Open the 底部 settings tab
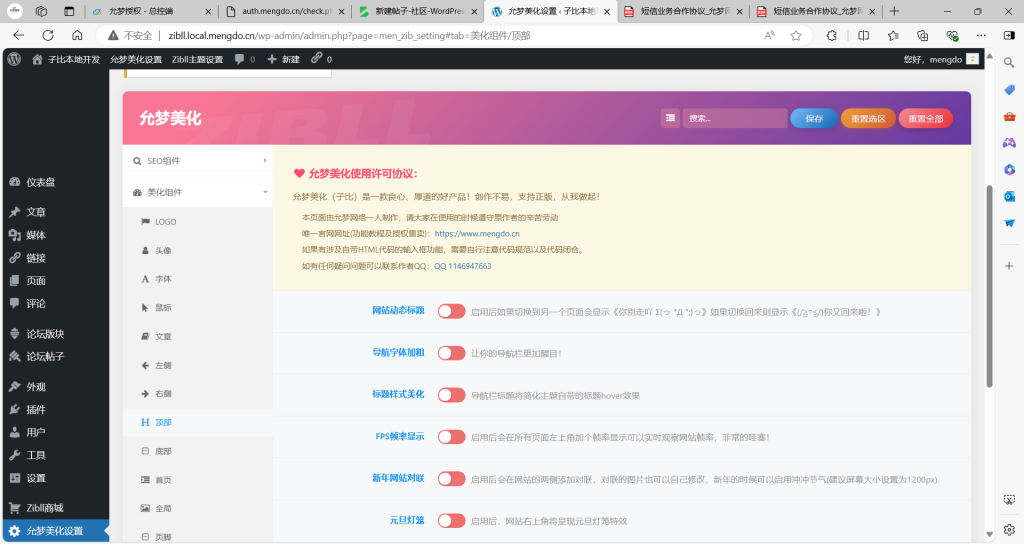 (163, 452)
